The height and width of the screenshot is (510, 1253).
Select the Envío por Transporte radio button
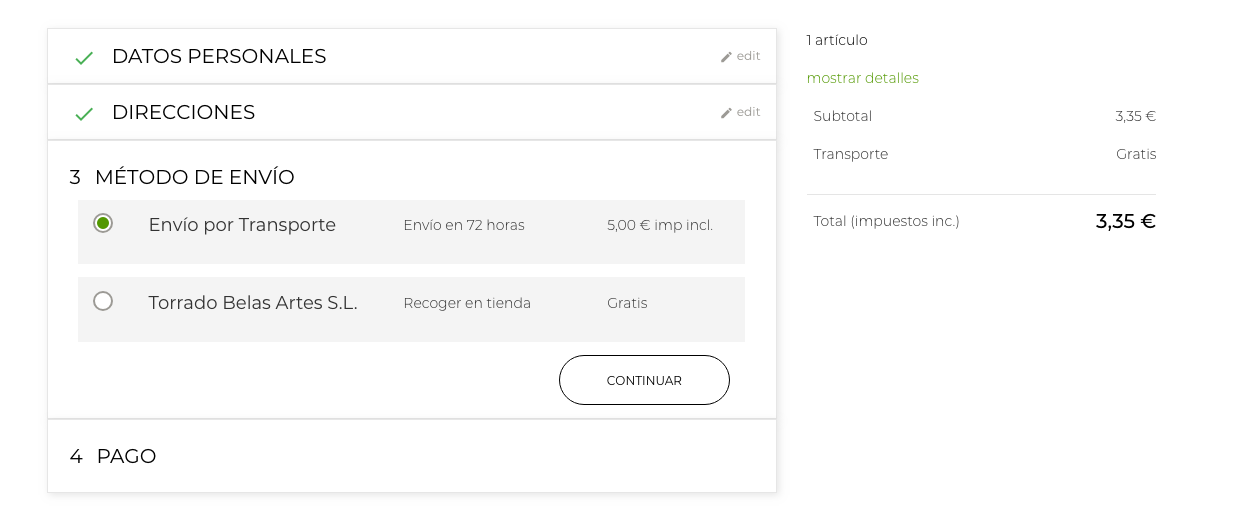click(x=103, y=223)
